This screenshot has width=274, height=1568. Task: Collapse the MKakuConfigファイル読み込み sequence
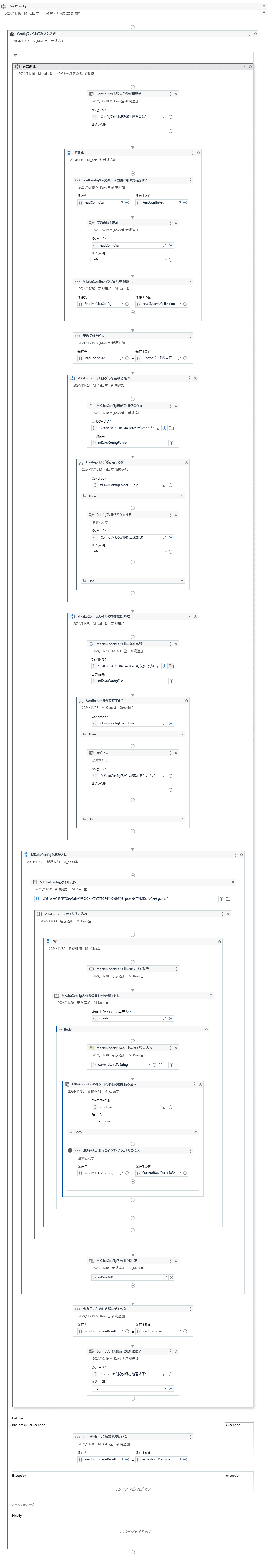pos(228,914)
